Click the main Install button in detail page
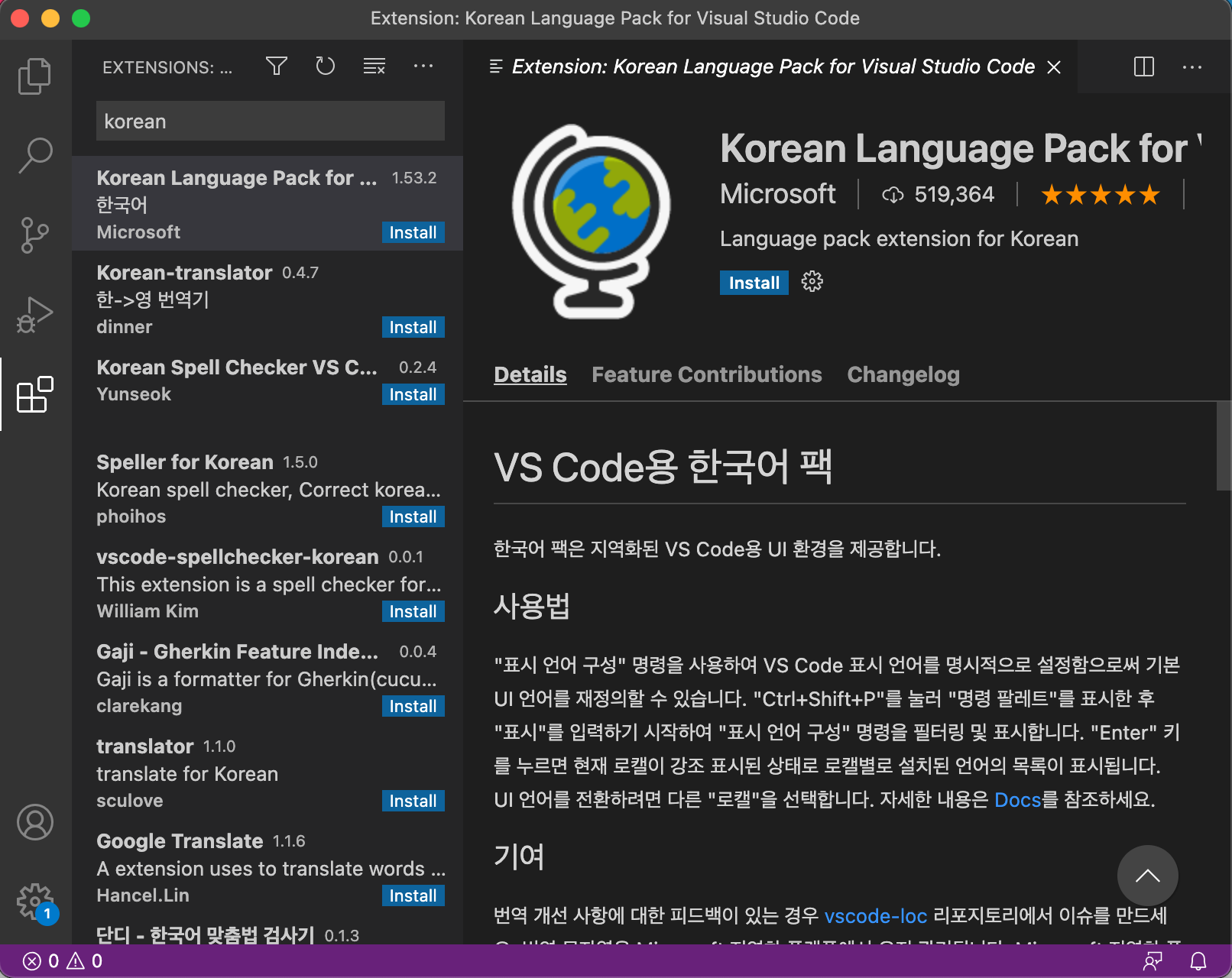The image size is (1232, 978). tap(754, 283)
